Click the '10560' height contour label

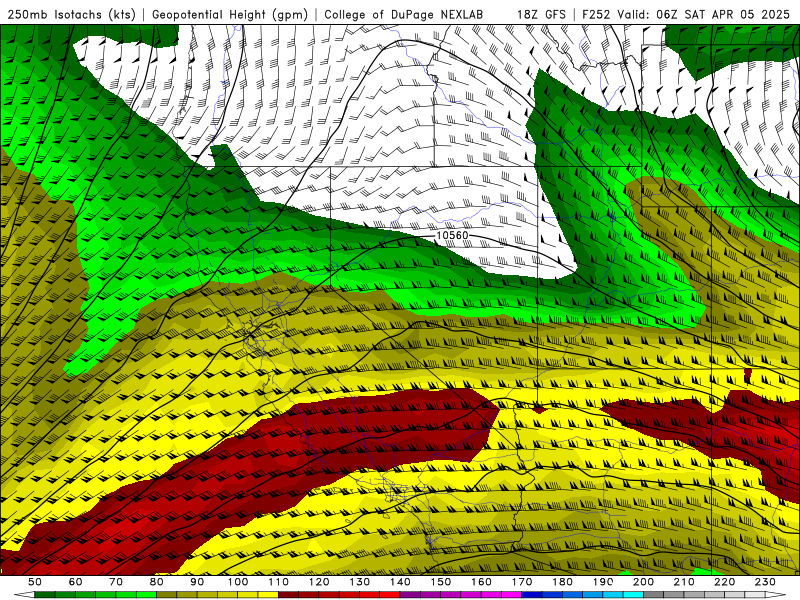pyautogui.click(x=452, y=235)
